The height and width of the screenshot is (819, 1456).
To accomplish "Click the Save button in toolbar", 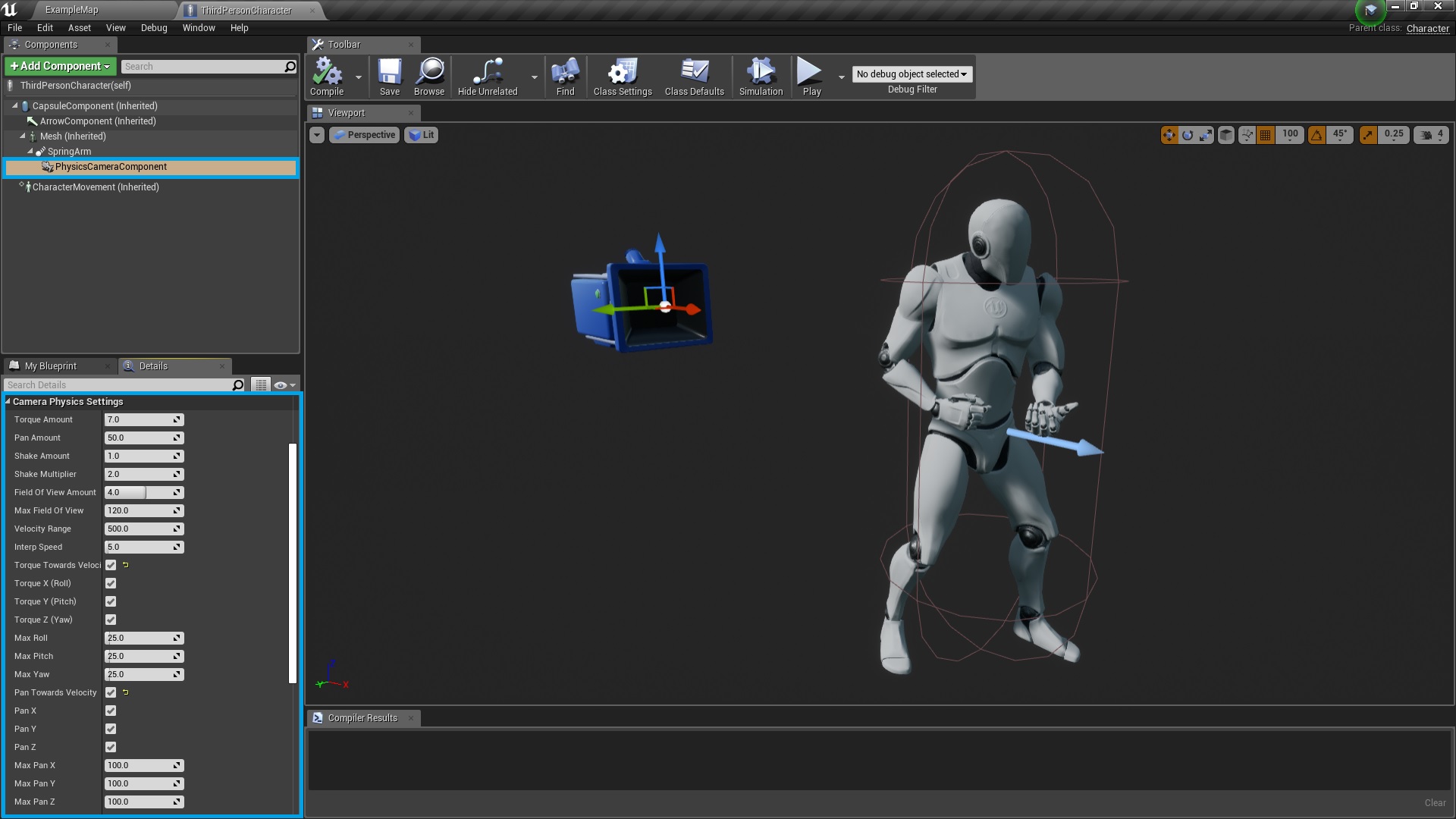I will 389,76.
